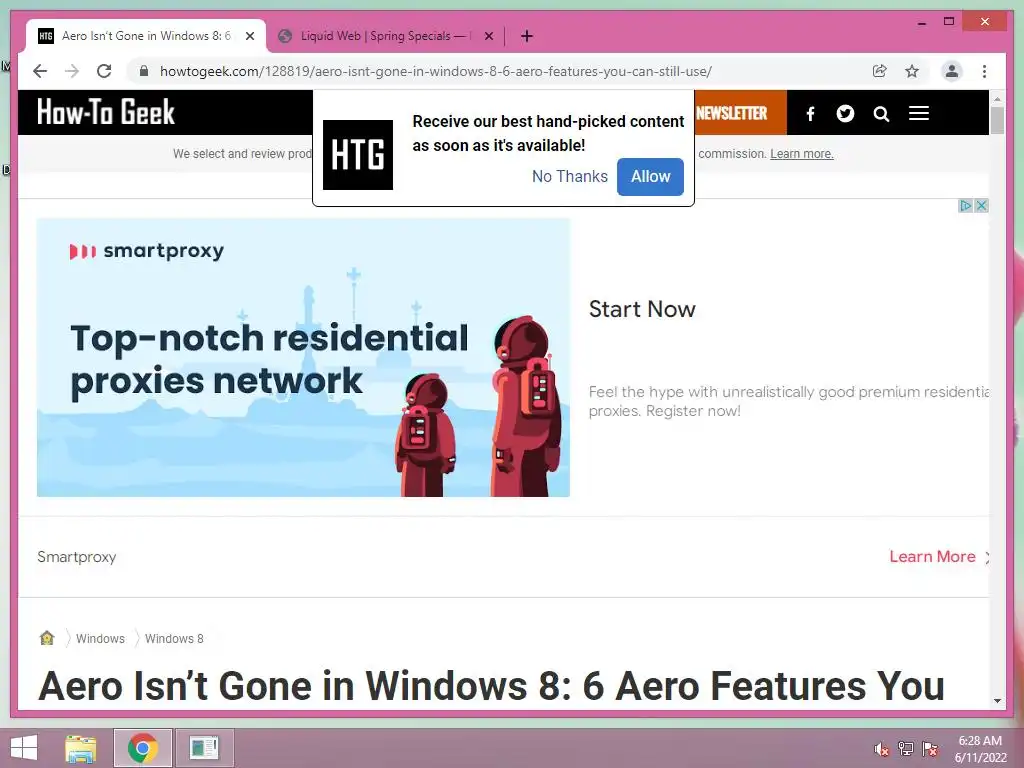
Task: Click the How-To Geek logo
Action: coord(106,112)
